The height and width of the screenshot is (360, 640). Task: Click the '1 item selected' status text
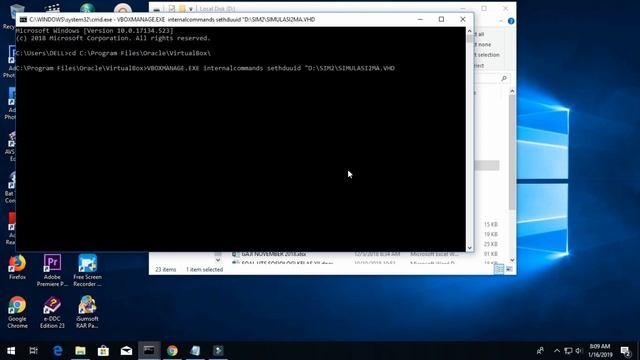click(204, 269)
